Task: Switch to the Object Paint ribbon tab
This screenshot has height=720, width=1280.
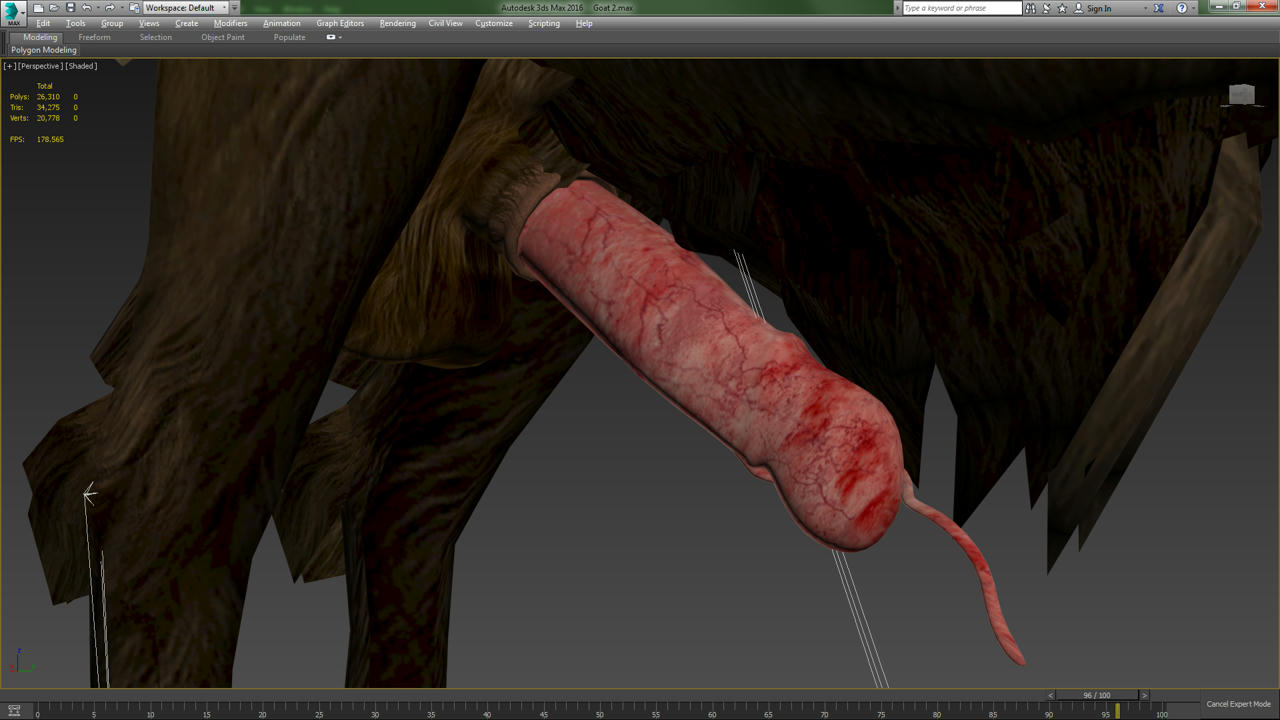Action: pyautogui.click(x=223, y=37)
